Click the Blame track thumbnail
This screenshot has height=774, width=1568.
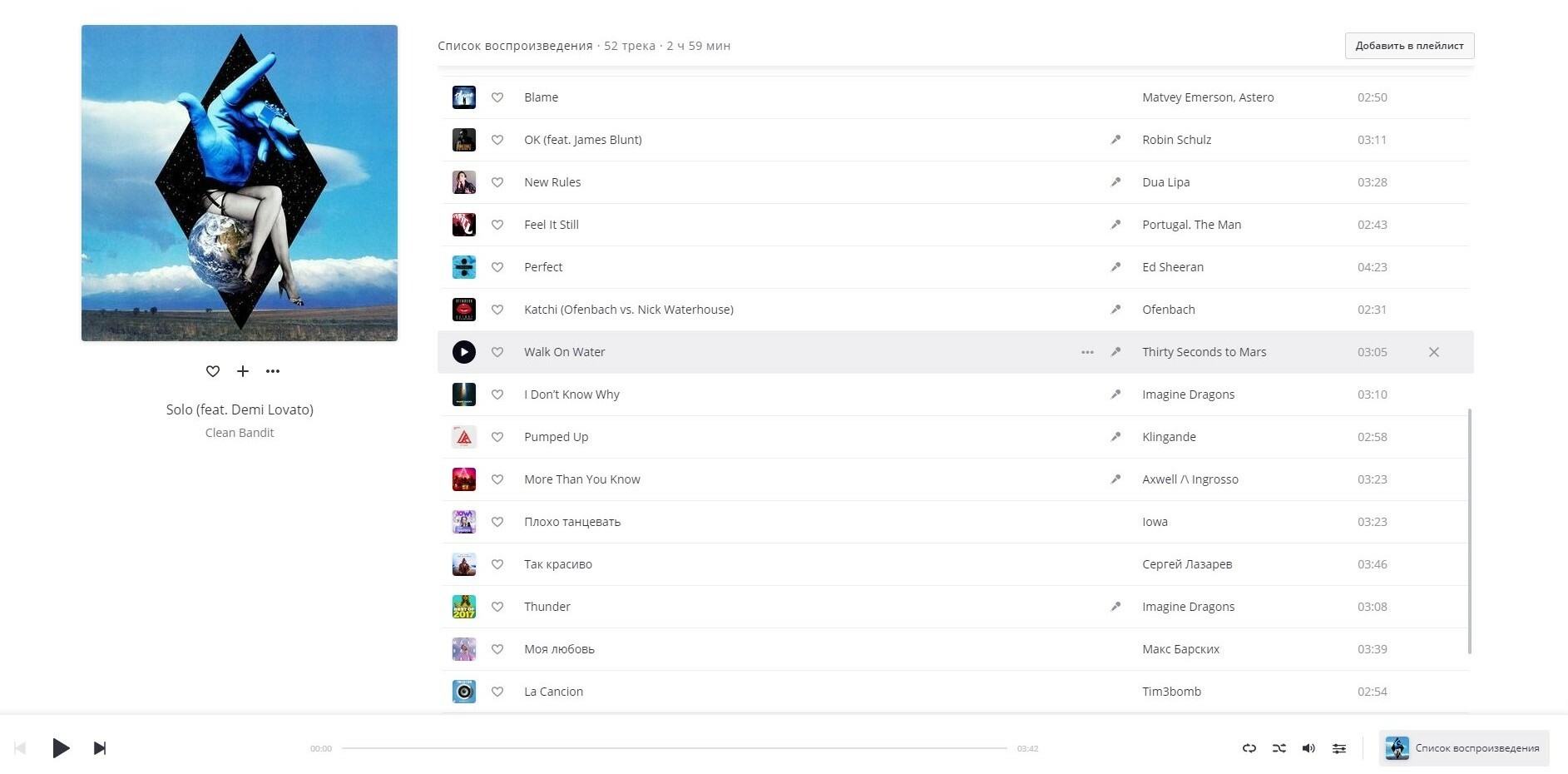464,97
